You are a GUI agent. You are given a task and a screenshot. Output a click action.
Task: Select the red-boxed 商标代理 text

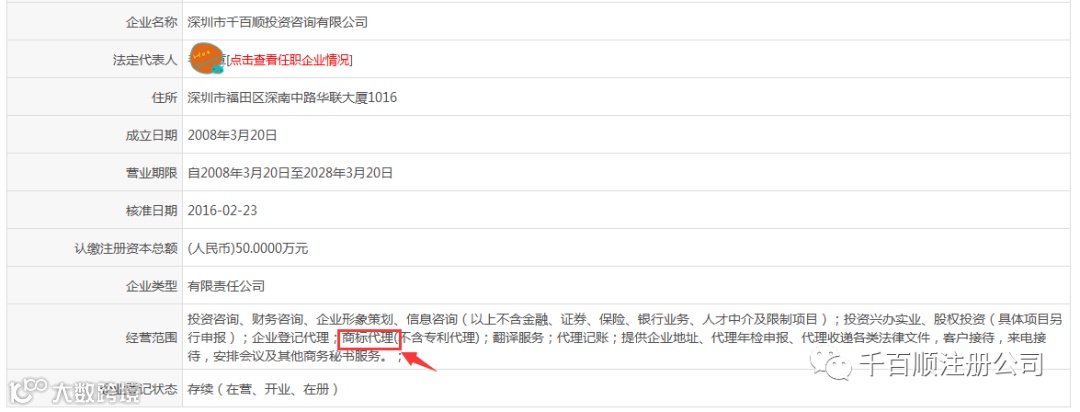pyautogui.click(x=369, y=338)
